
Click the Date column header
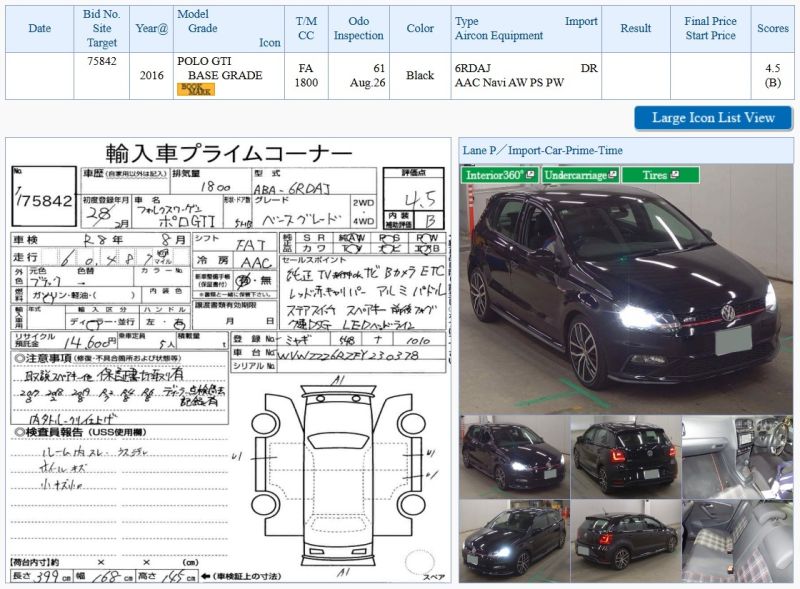[39, 29]
